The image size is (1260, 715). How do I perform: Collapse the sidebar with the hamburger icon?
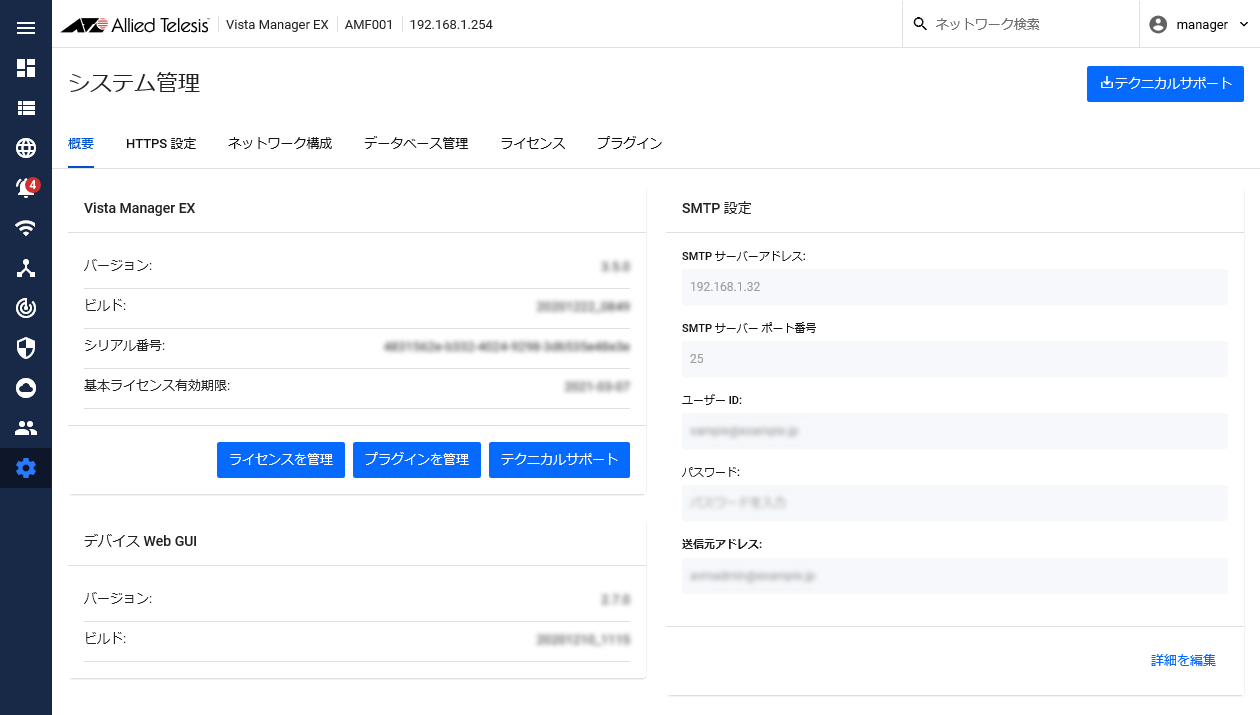26,27
